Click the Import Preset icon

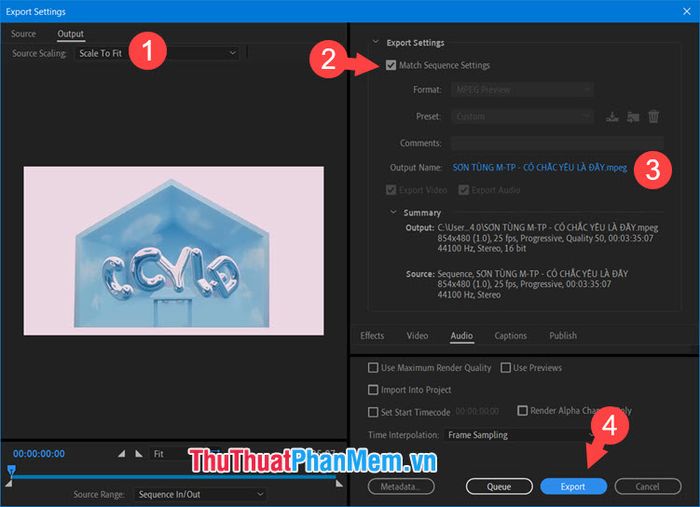coord(633,117)
